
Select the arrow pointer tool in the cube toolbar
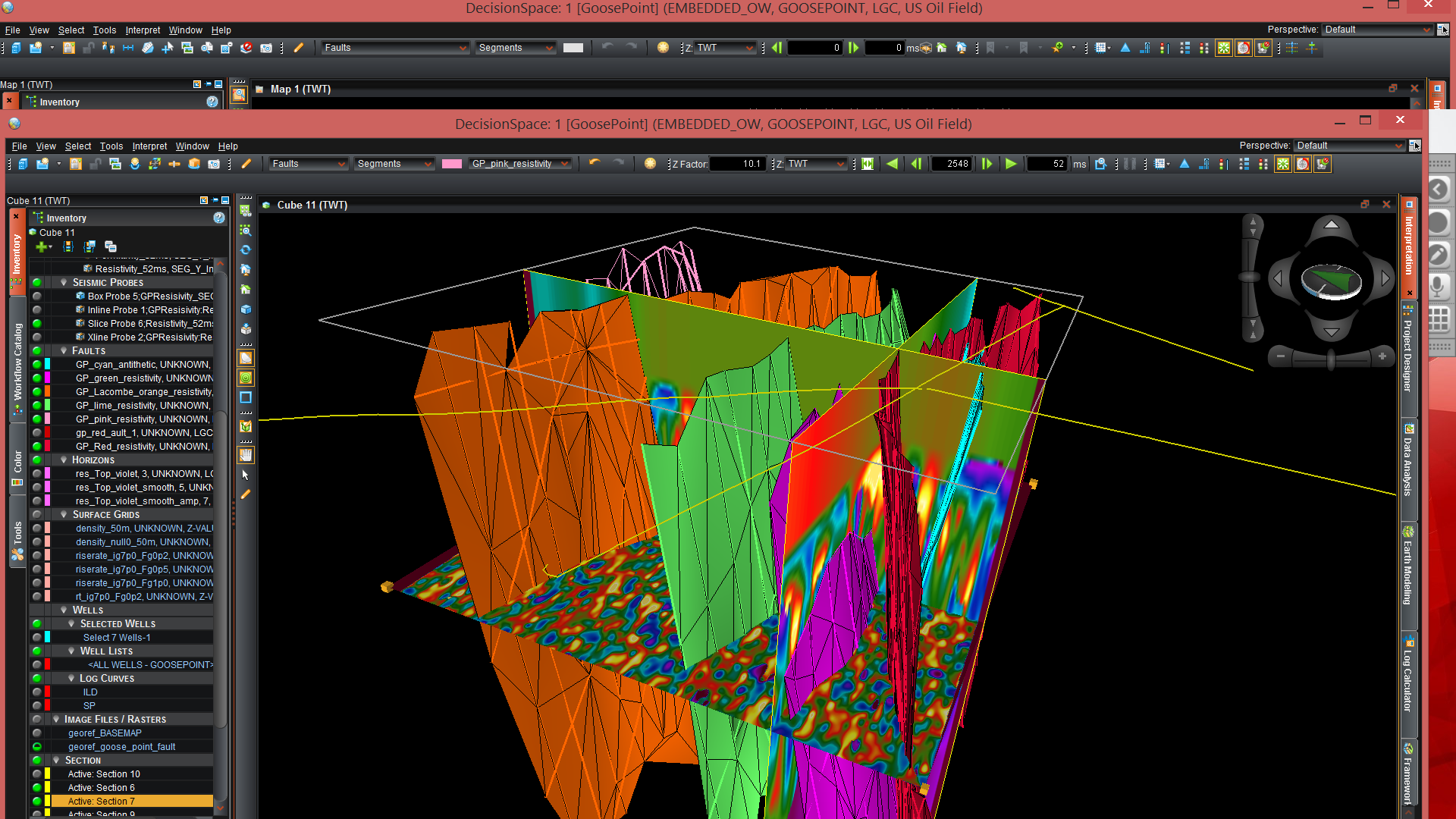click(245, 475)
